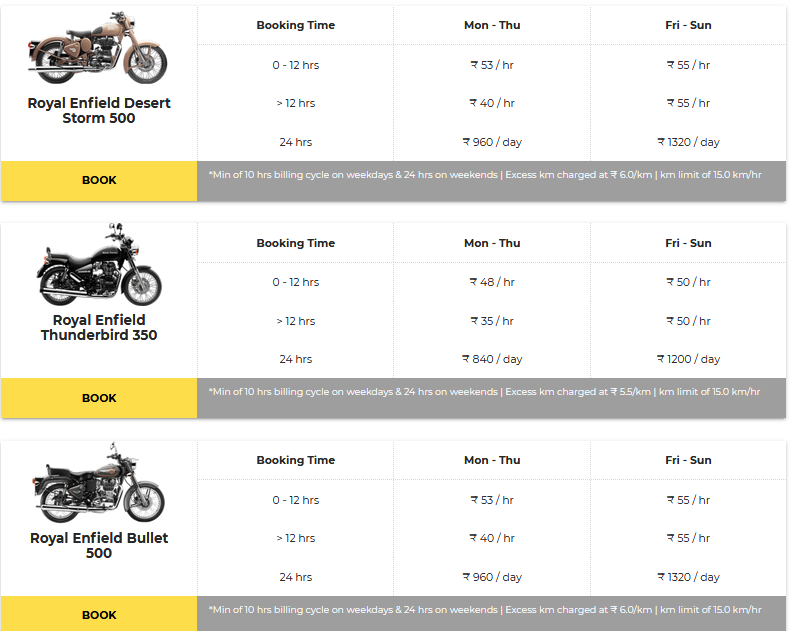Image resolution: width=791 pixels, height=631 pixels.
Task: Book the Royal Enfield Bullet 500
Action: (x=99, y=615)
